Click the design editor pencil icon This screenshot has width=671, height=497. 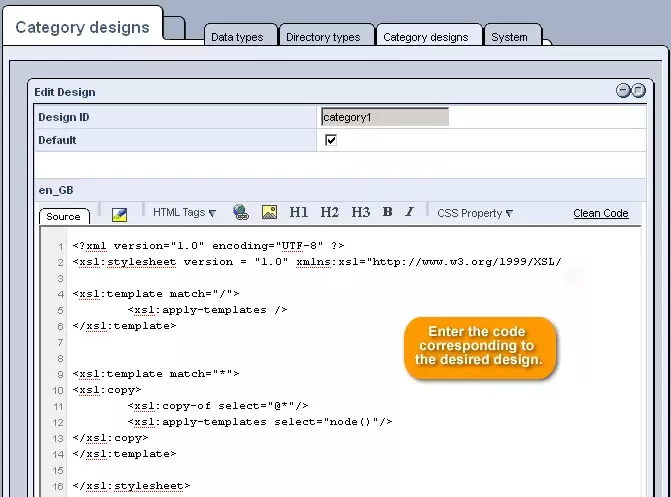[x=119, y=214]
